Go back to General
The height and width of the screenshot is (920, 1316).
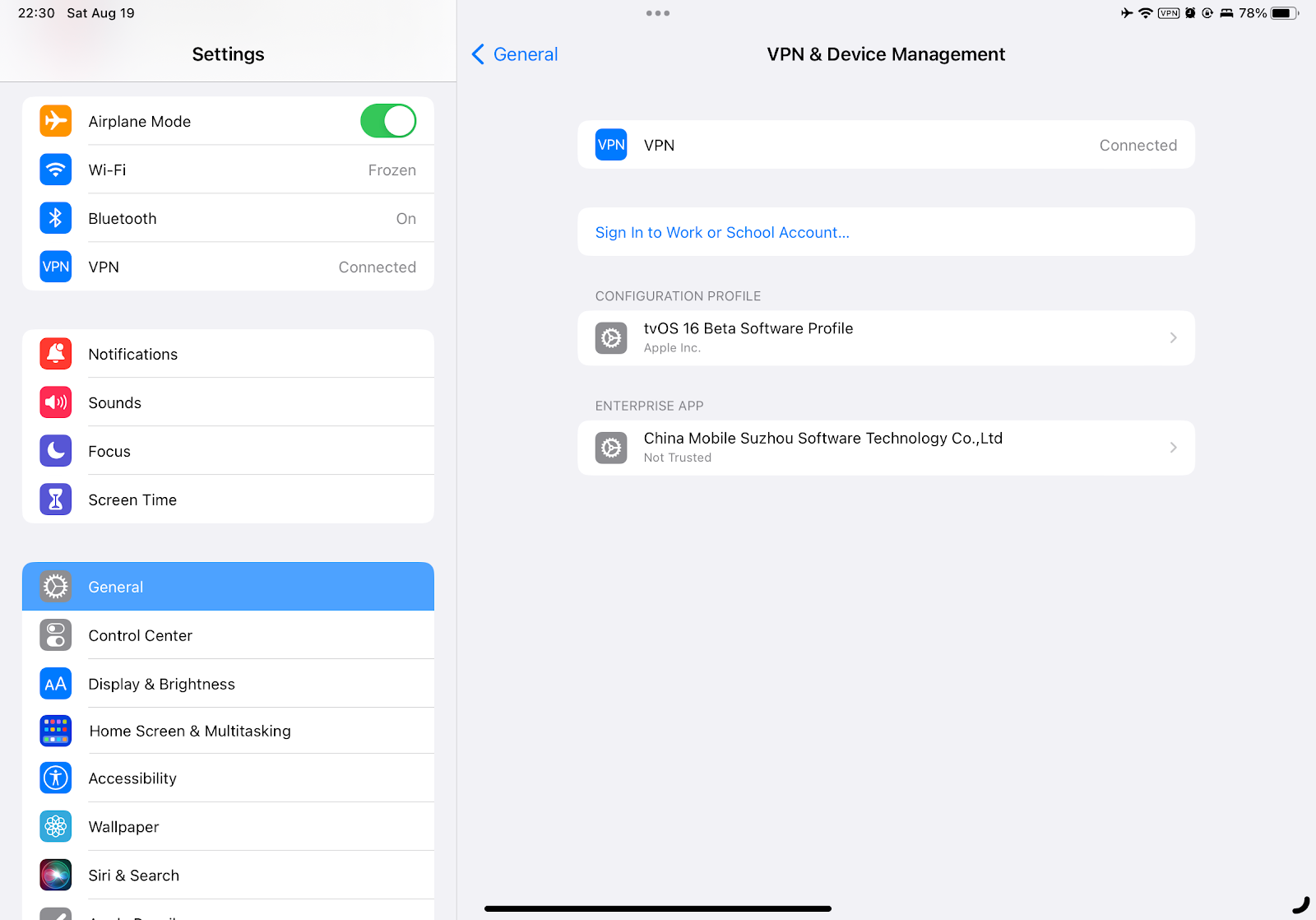pyautogui.click(x=515, y=54)
